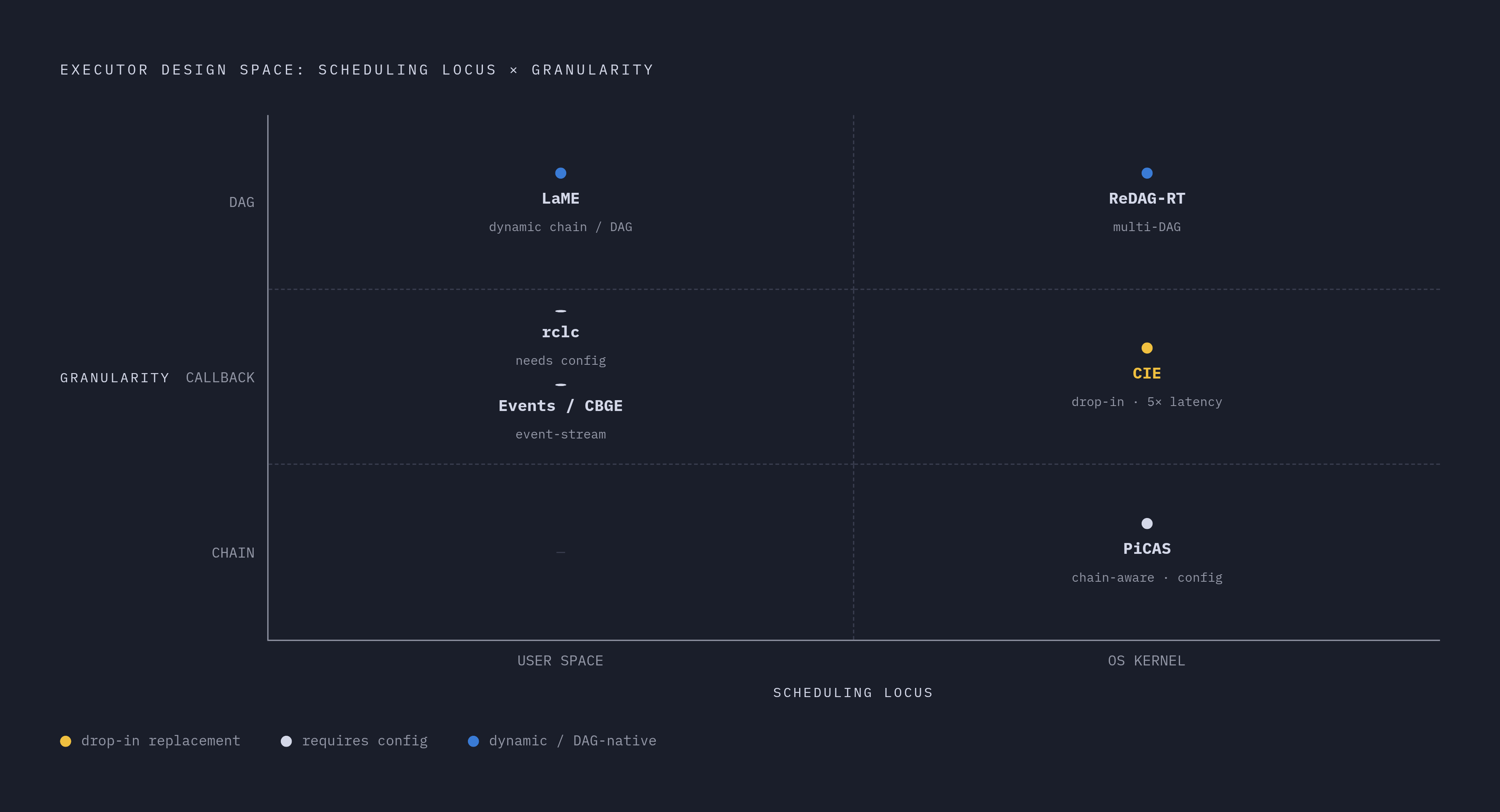The width and height of the screenshot is (1500, 812).
Task: Click the 'Events / CBGE' label
Action: coord(561,406)
